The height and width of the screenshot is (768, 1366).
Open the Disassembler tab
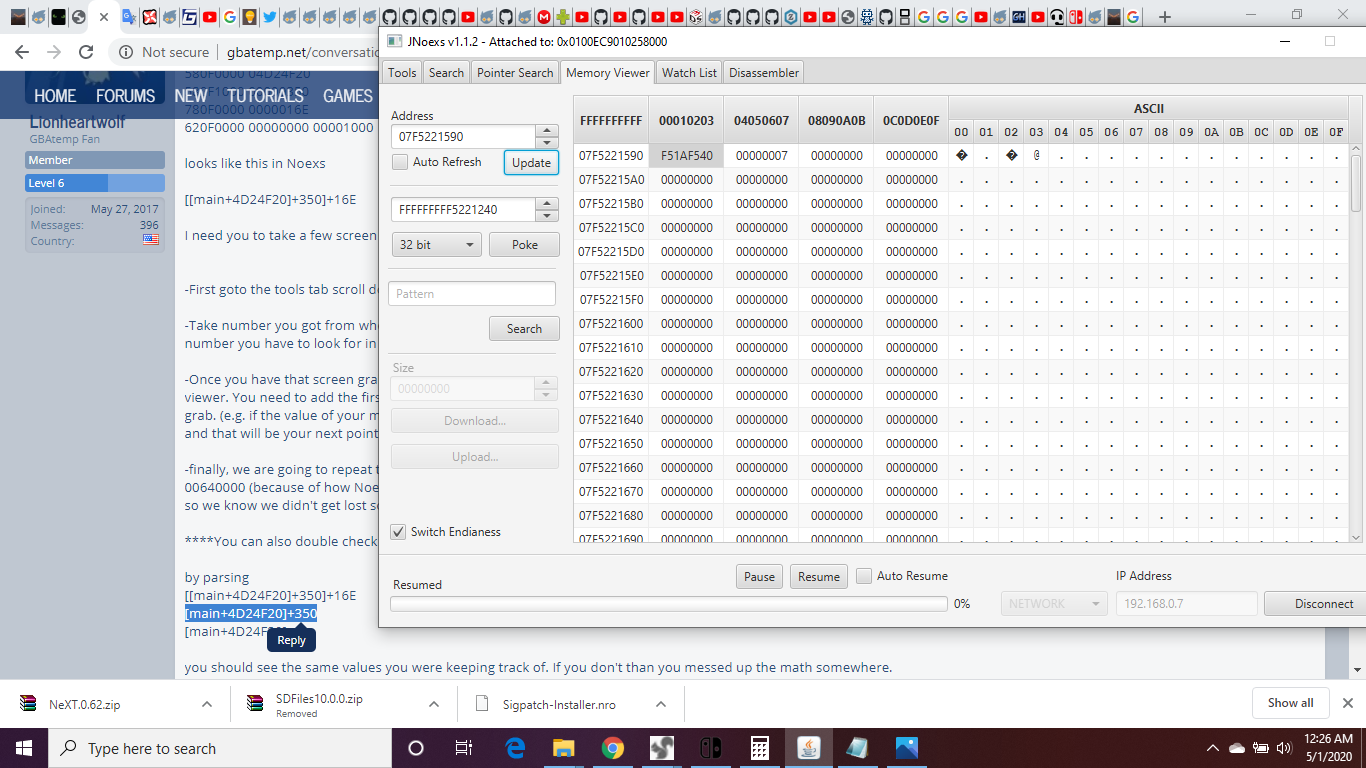coord(764,73)
